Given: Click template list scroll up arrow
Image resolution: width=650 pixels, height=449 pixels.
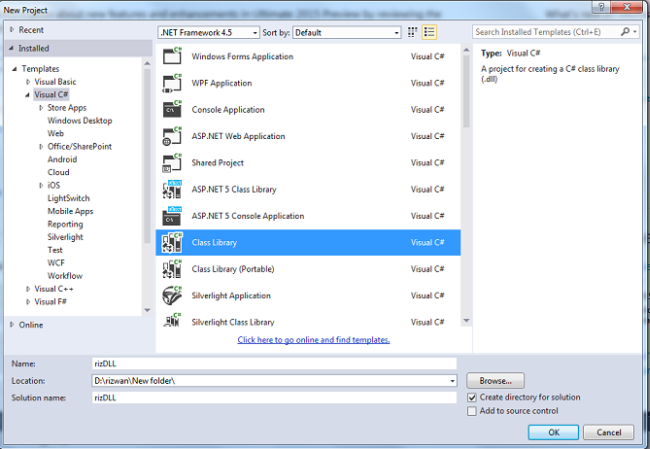Looking at the screenshot, I should pyautogui.click(x=466, y=50).
